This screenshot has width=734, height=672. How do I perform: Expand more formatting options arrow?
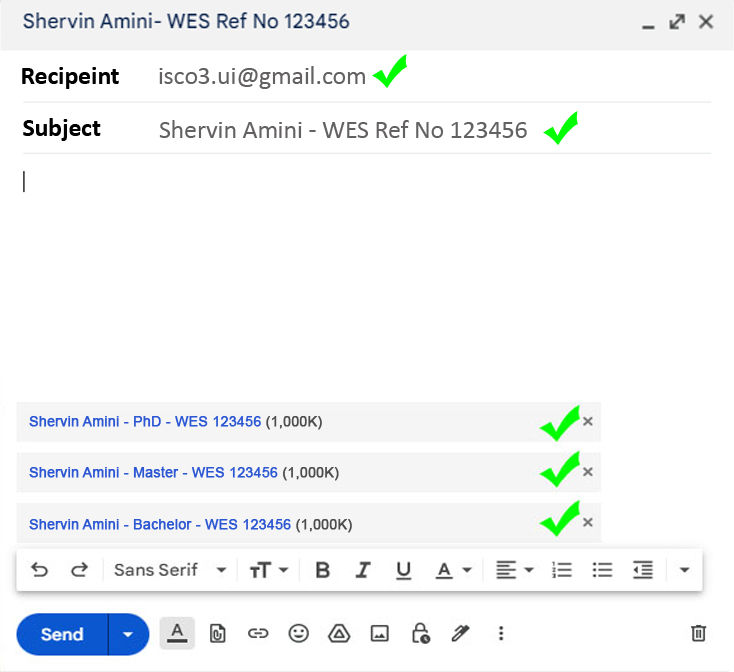click(684, 570)
